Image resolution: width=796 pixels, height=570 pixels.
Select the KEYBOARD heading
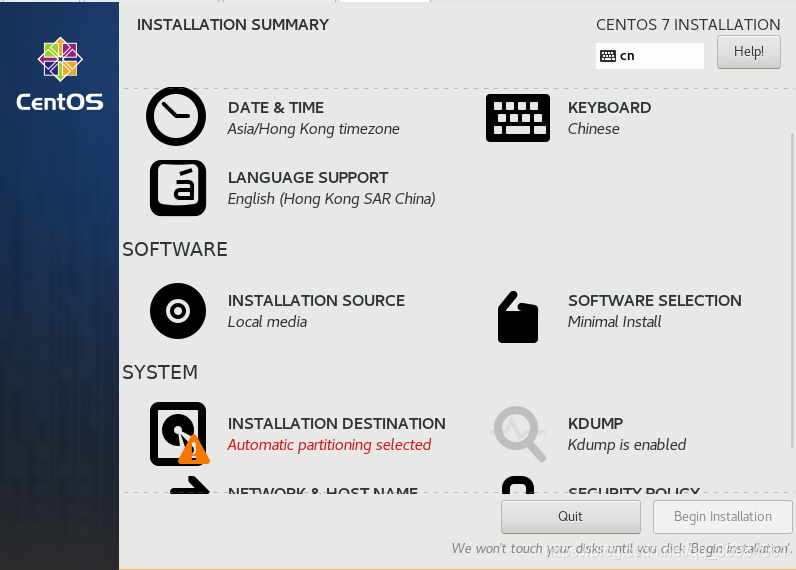(x=609, y=108)
